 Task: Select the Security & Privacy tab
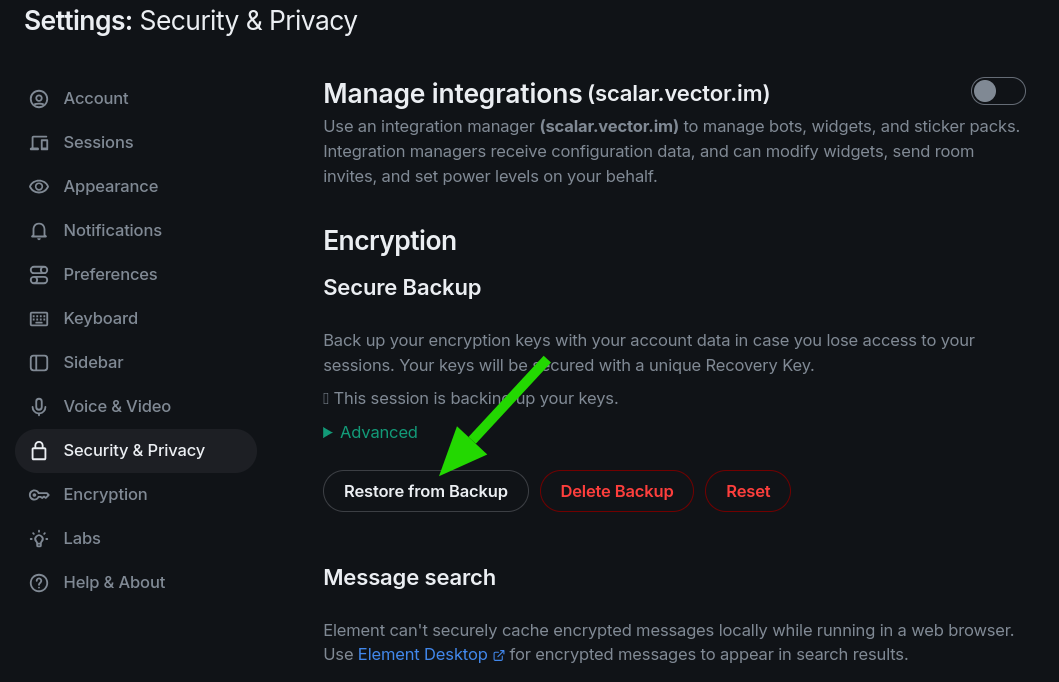(x=134, y=451)
